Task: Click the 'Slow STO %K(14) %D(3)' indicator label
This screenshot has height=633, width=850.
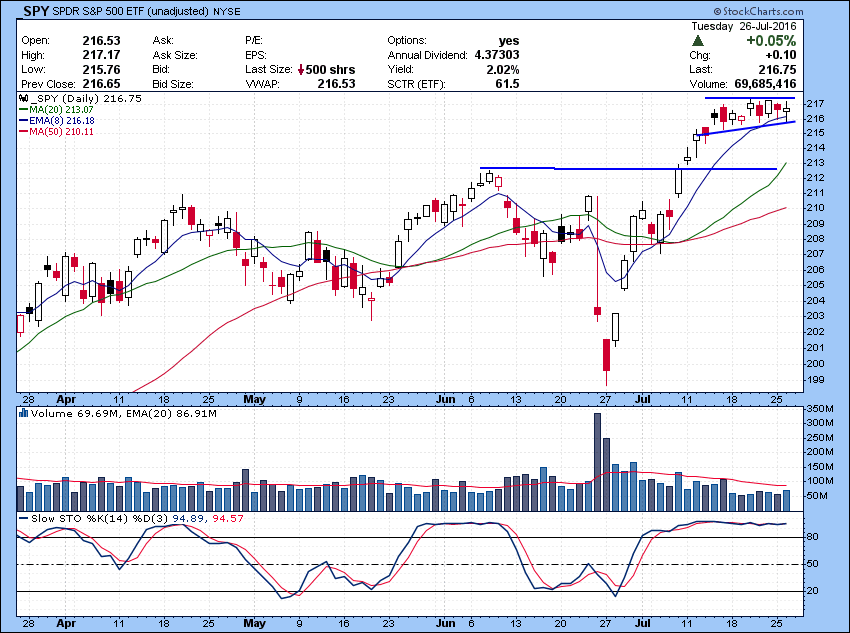Action: pyautogui.click(x=100, y=519)
